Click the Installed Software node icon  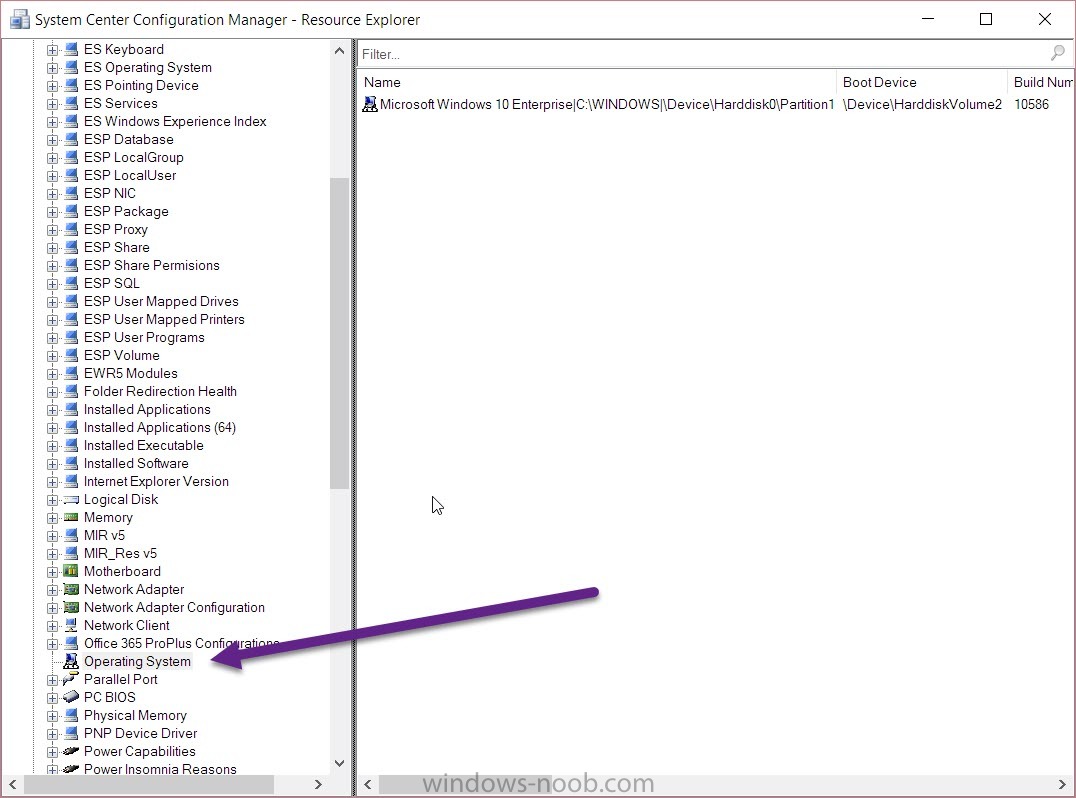[71, 463]
